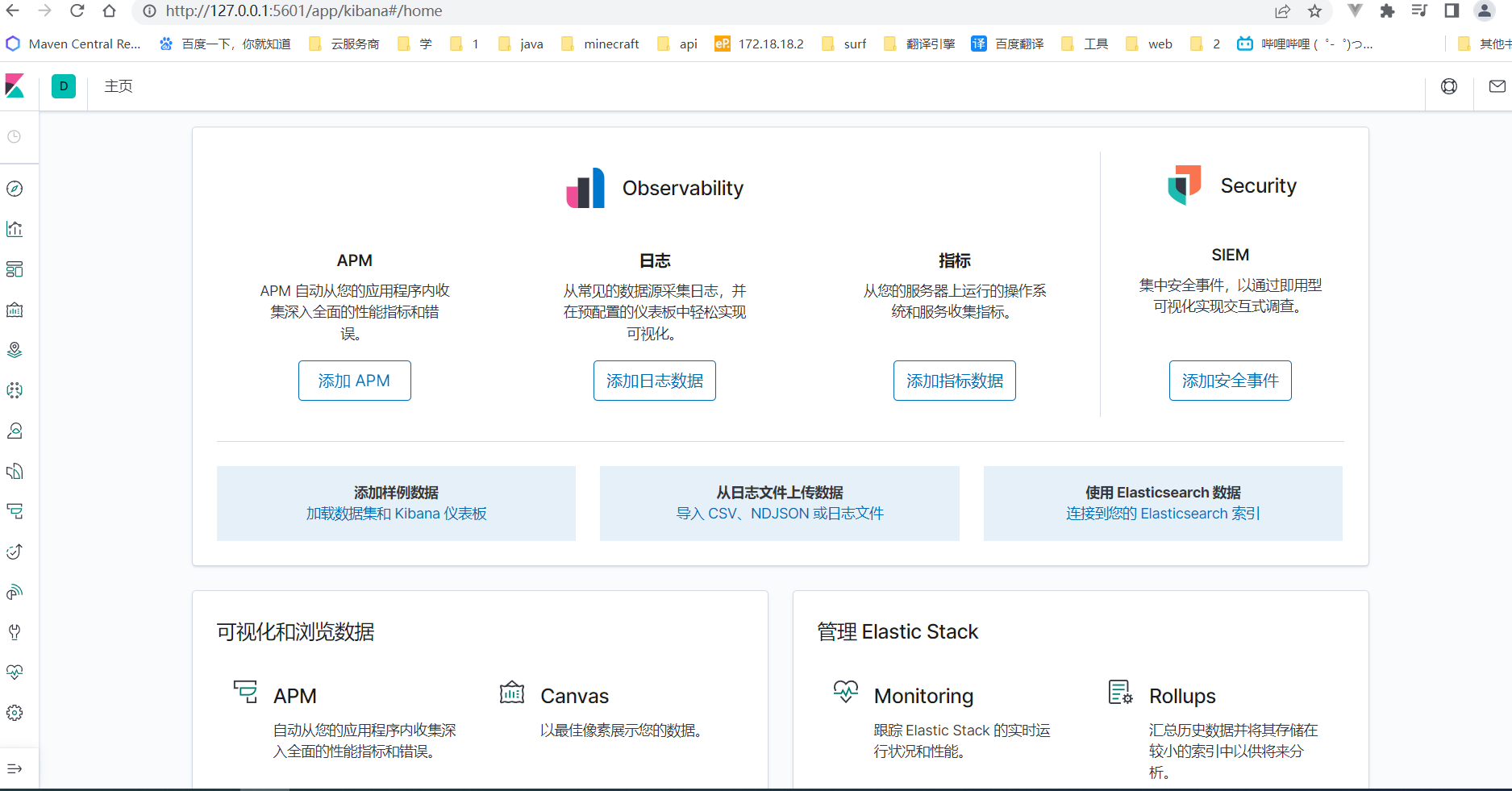This screenshot has height=791, width=1512.
Task: Open the Uptime icon in sidebar
Action: pyautogui.click(x=15, y=552)
